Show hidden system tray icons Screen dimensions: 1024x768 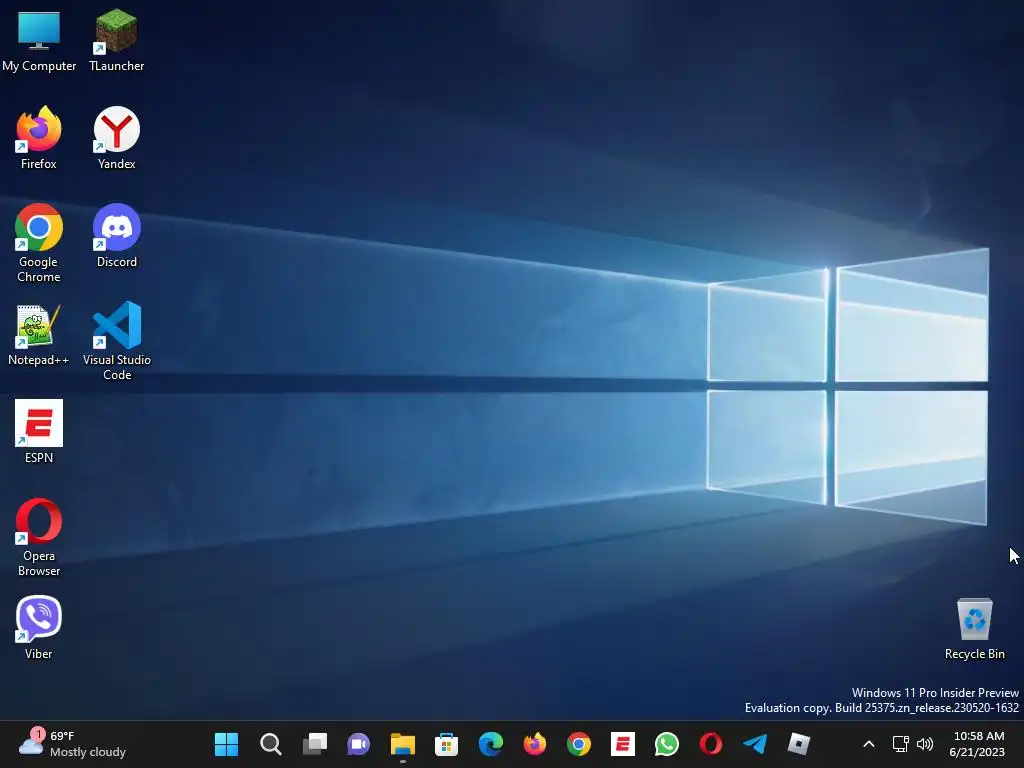[869, 744]
